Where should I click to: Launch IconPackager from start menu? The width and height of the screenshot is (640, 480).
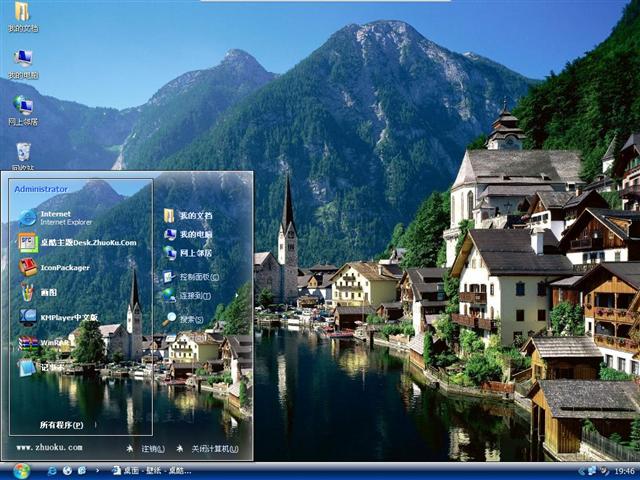coord(54,267)
